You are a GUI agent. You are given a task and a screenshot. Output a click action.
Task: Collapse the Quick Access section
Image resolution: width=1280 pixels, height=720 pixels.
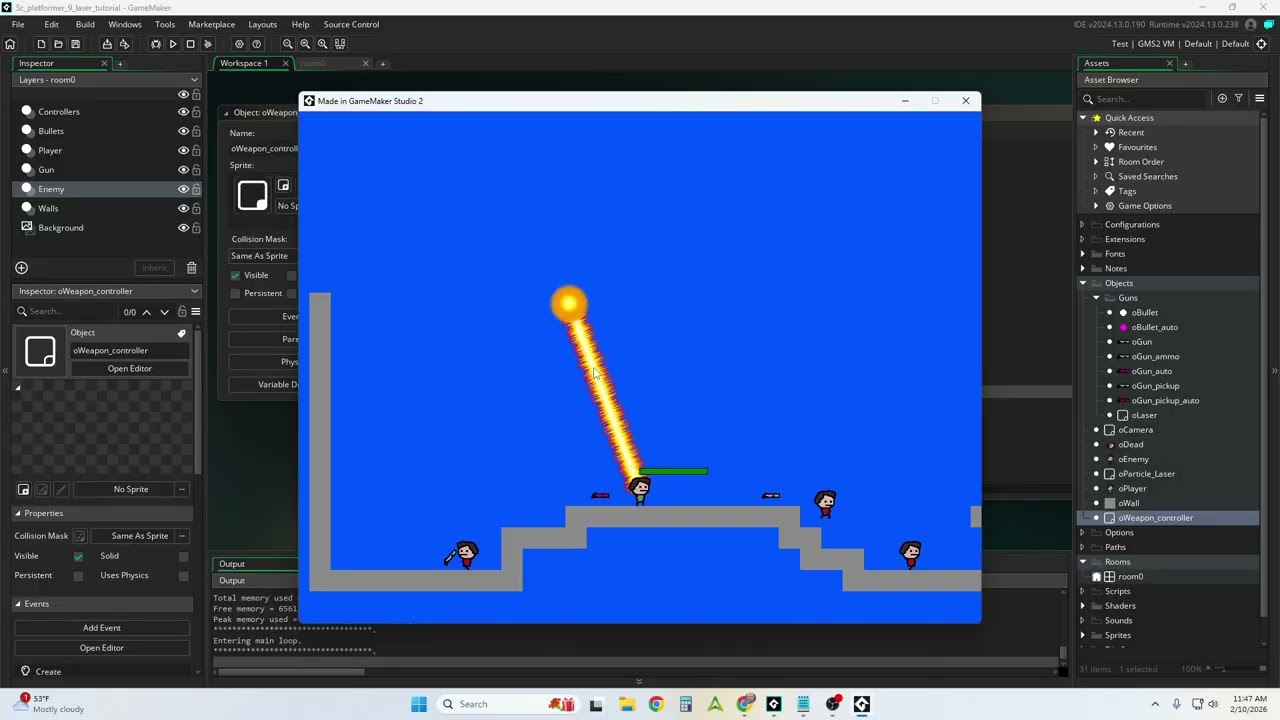[1082, 118]
